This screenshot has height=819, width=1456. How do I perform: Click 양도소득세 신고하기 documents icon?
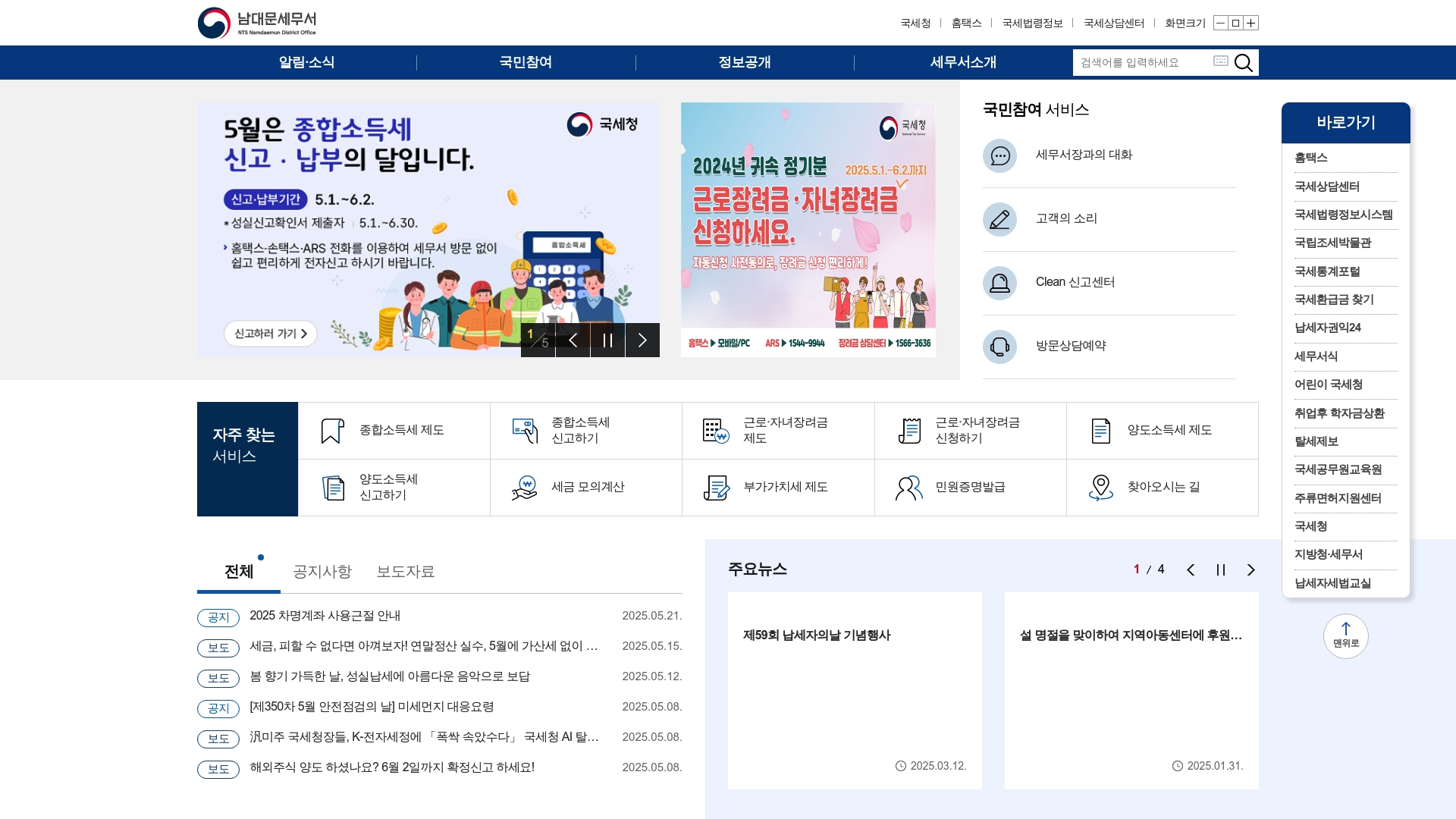click(333, 488)
